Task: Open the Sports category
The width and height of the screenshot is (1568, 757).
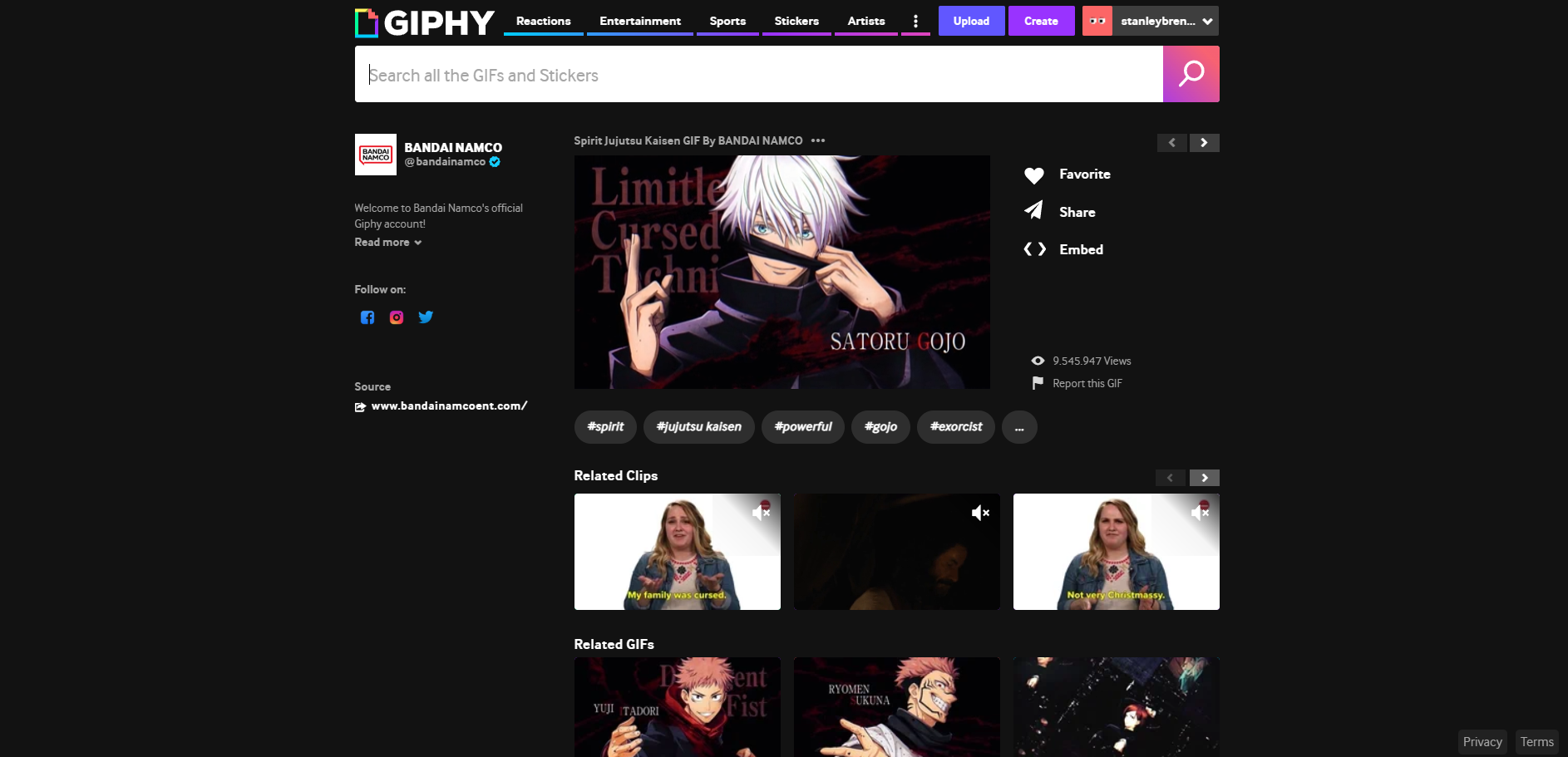Action: point(727,21)
